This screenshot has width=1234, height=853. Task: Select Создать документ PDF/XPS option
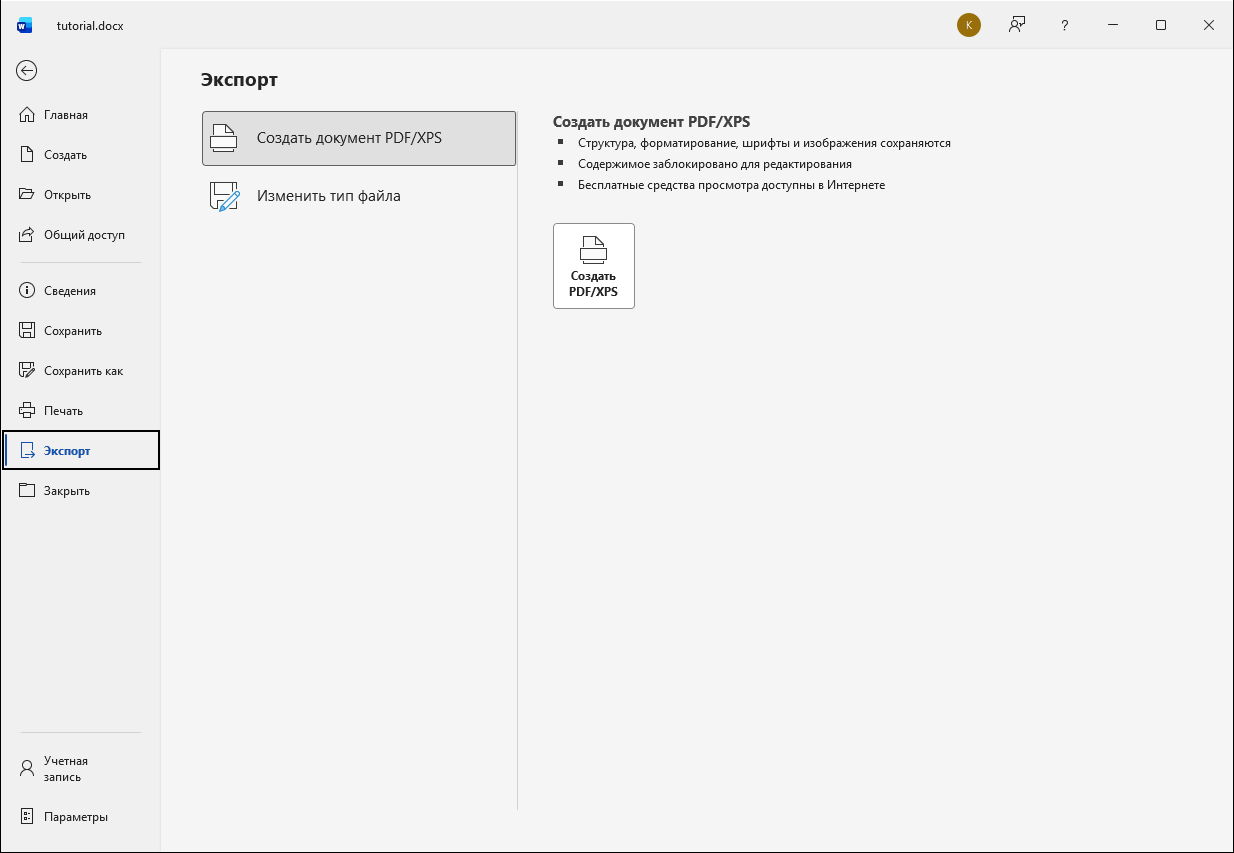tap(359, 138)
